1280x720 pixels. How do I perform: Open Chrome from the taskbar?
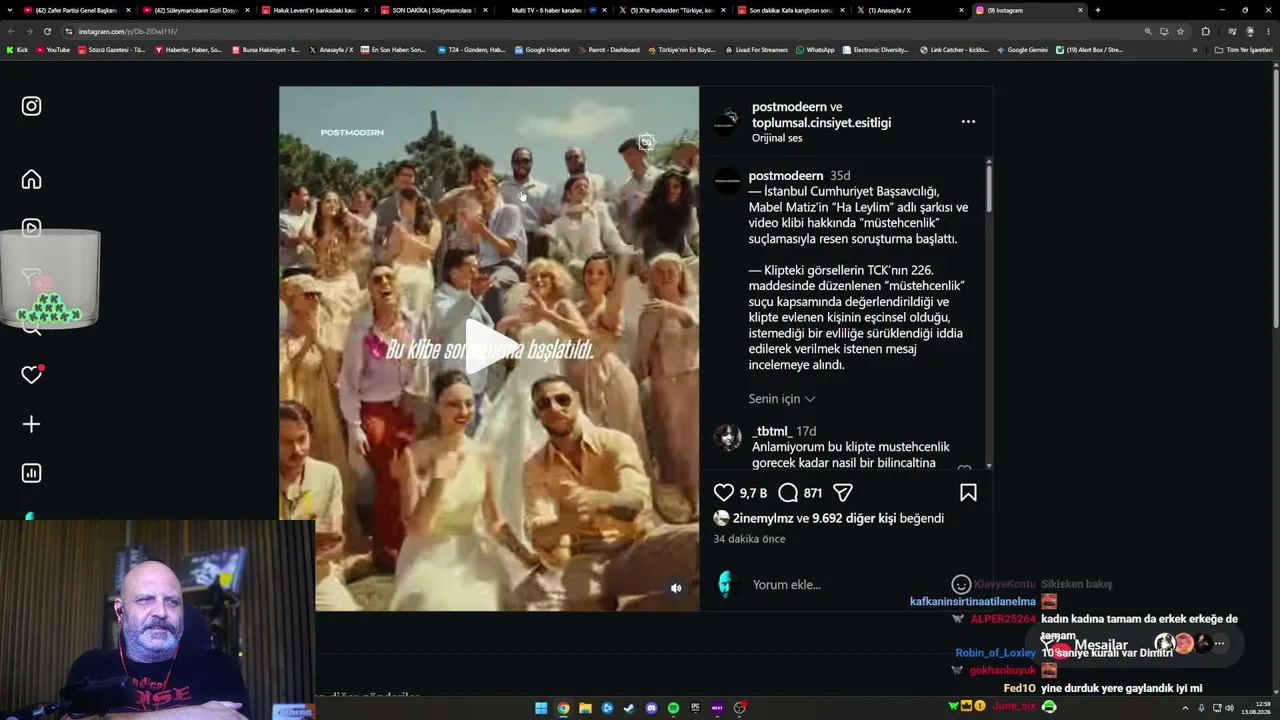[563, 708]
